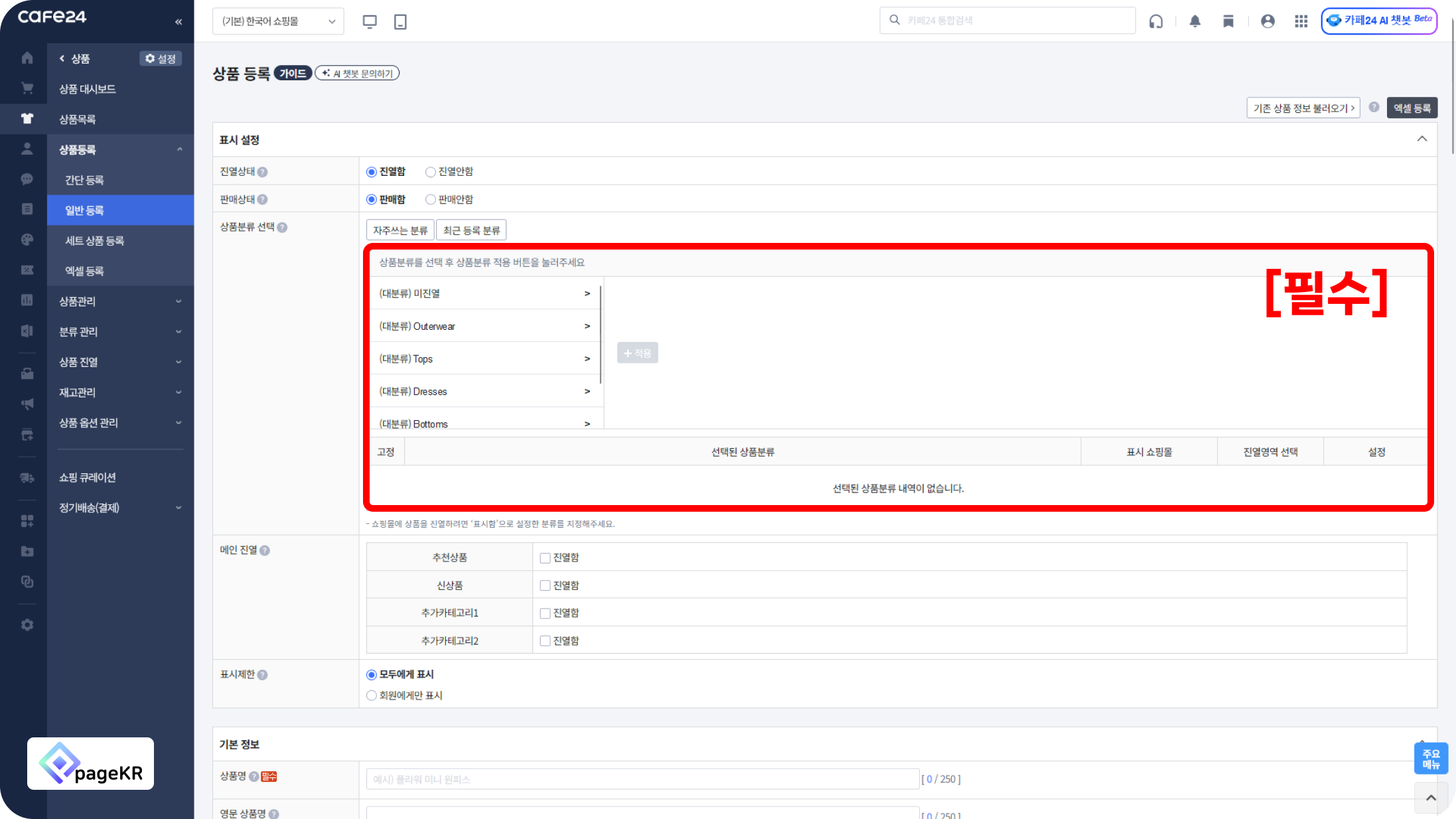Click the 상품명 input field

[x=642, y=779]
